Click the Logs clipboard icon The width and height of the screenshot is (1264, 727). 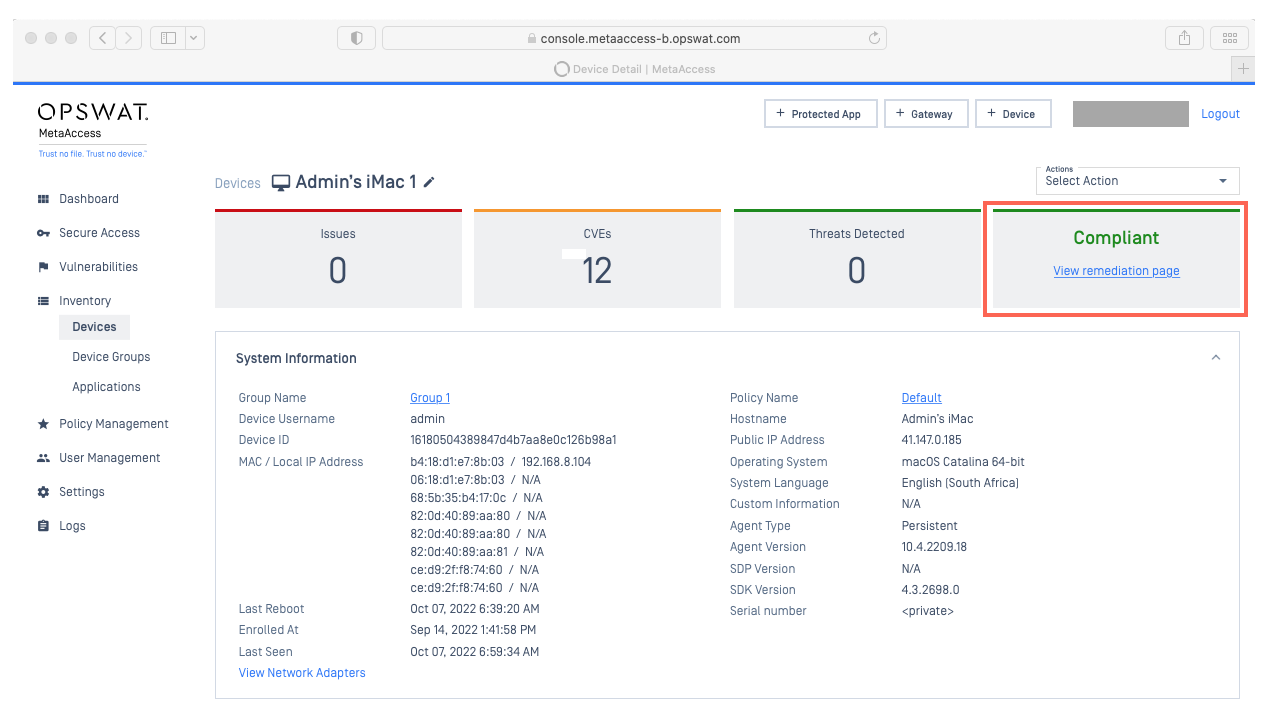43,526
